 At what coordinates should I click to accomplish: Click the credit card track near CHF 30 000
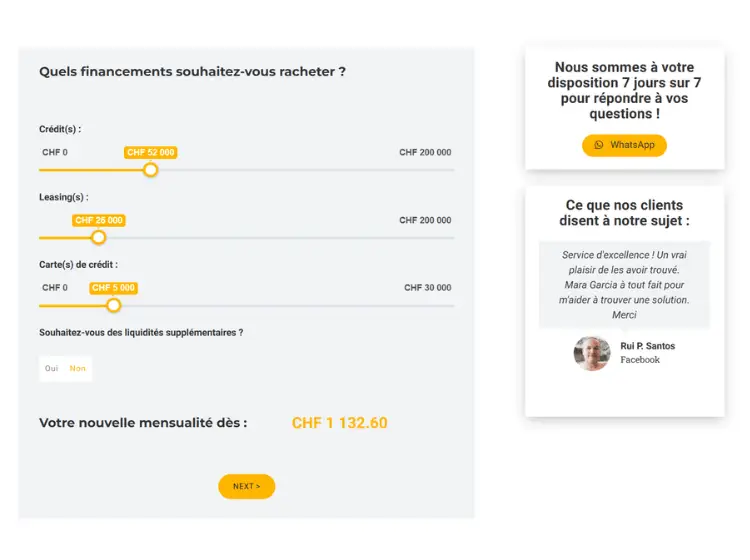[445, 305]
